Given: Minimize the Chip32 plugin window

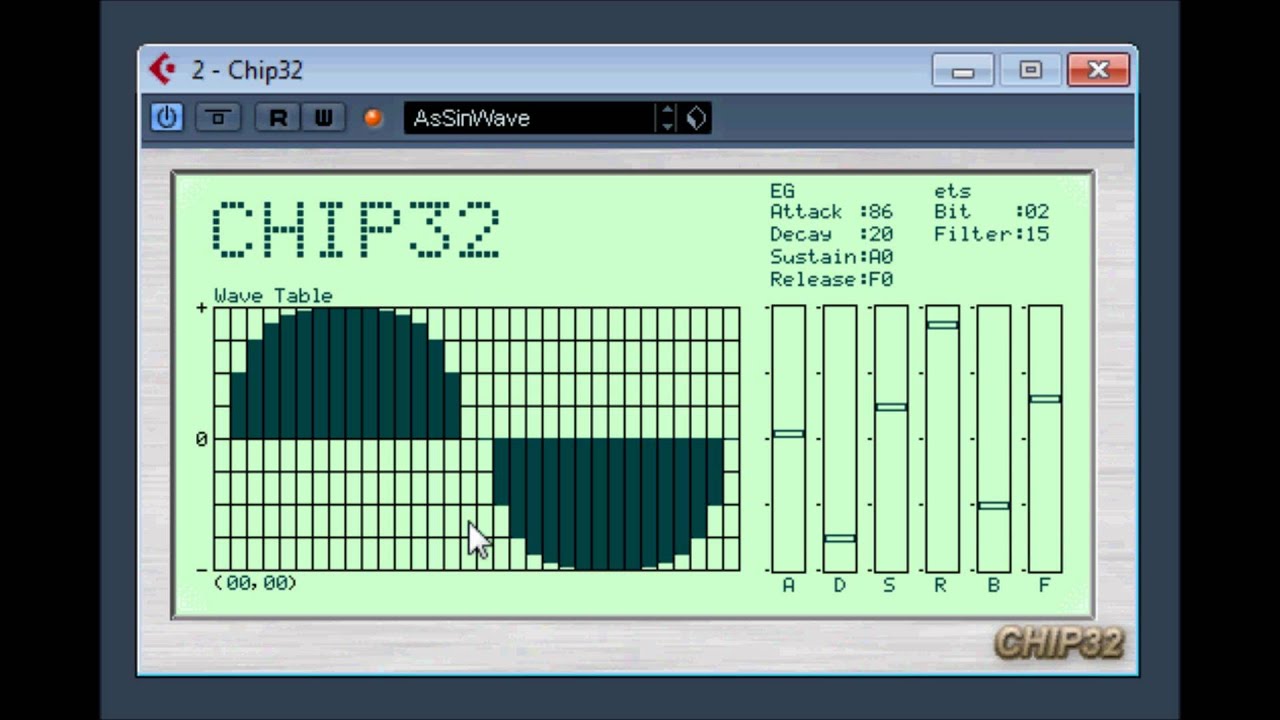Looking at the screenshot, I should 963,70.
